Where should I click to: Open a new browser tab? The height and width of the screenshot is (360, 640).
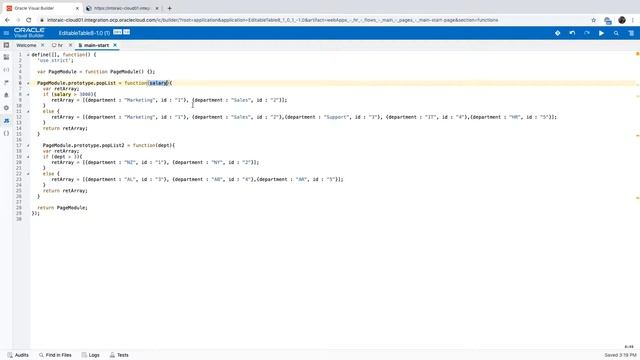pyautogui.click(x=169, y=8)
